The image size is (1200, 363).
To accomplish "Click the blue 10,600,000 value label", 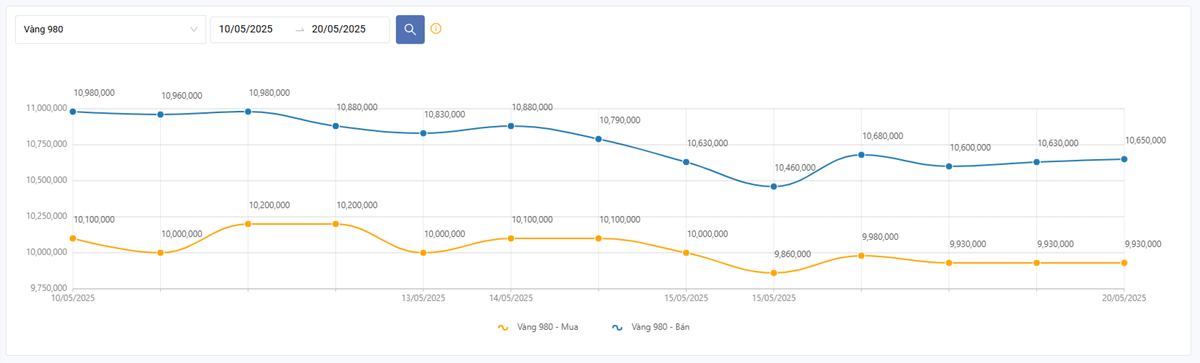I will 970,148.
